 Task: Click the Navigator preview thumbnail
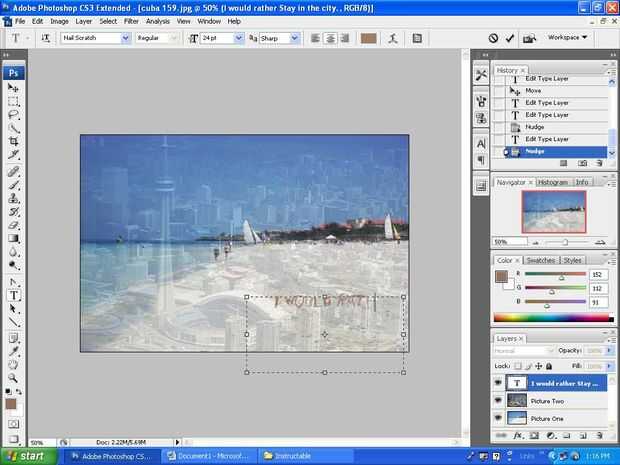coord(554,212)
